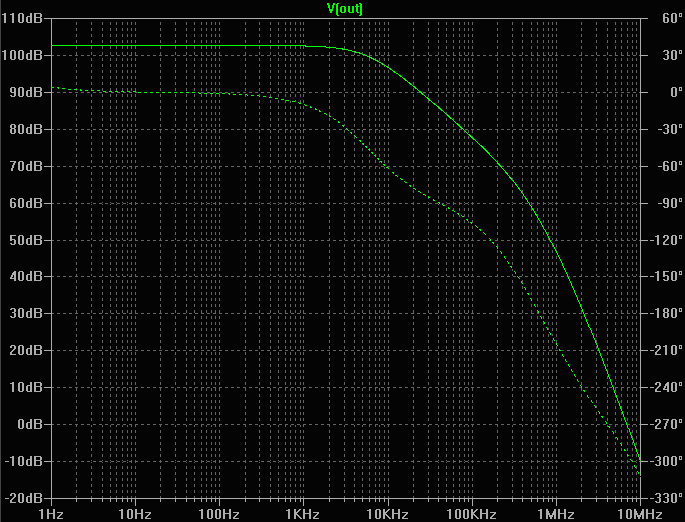Click the 60° phase axis label
Viewport: 685px width, 522px height.
672,18
